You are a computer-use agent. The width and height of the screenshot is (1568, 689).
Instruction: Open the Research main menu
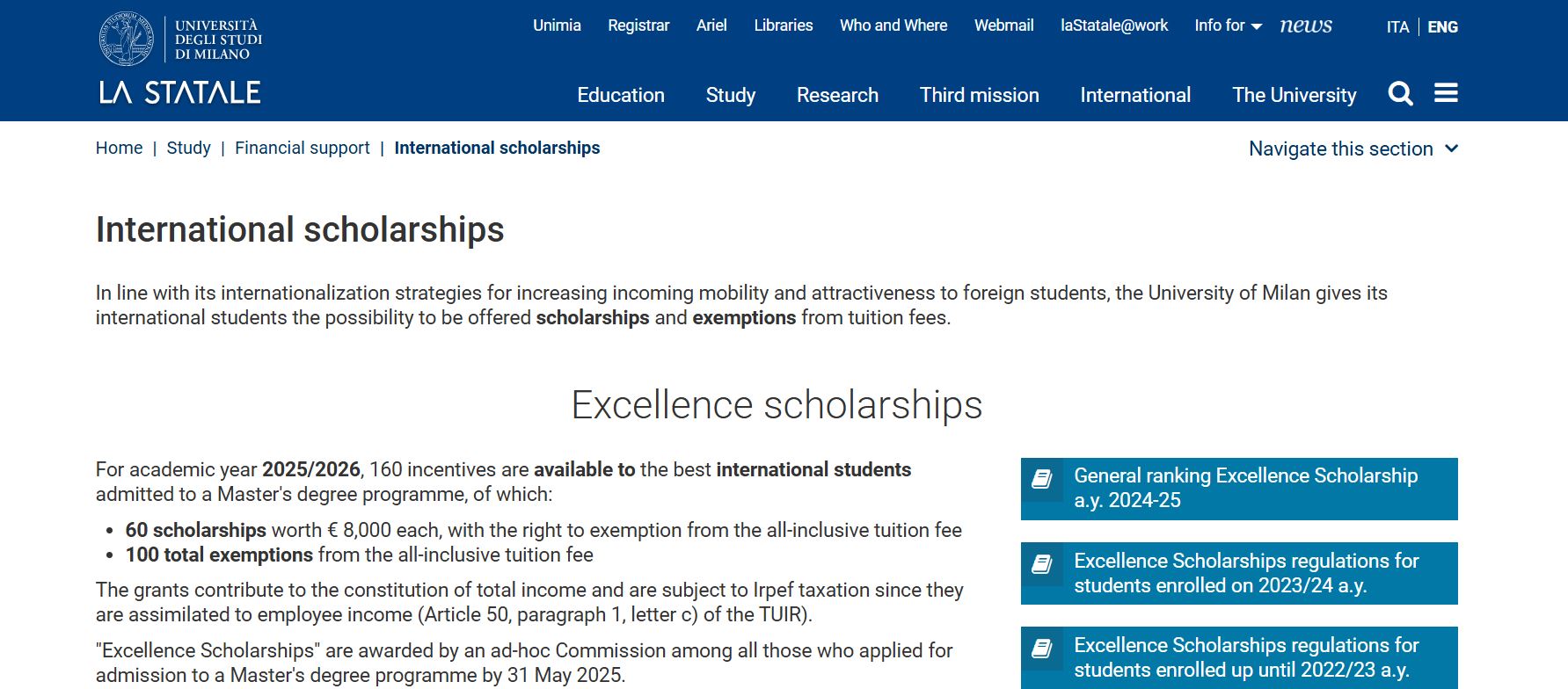pos(837,95)
